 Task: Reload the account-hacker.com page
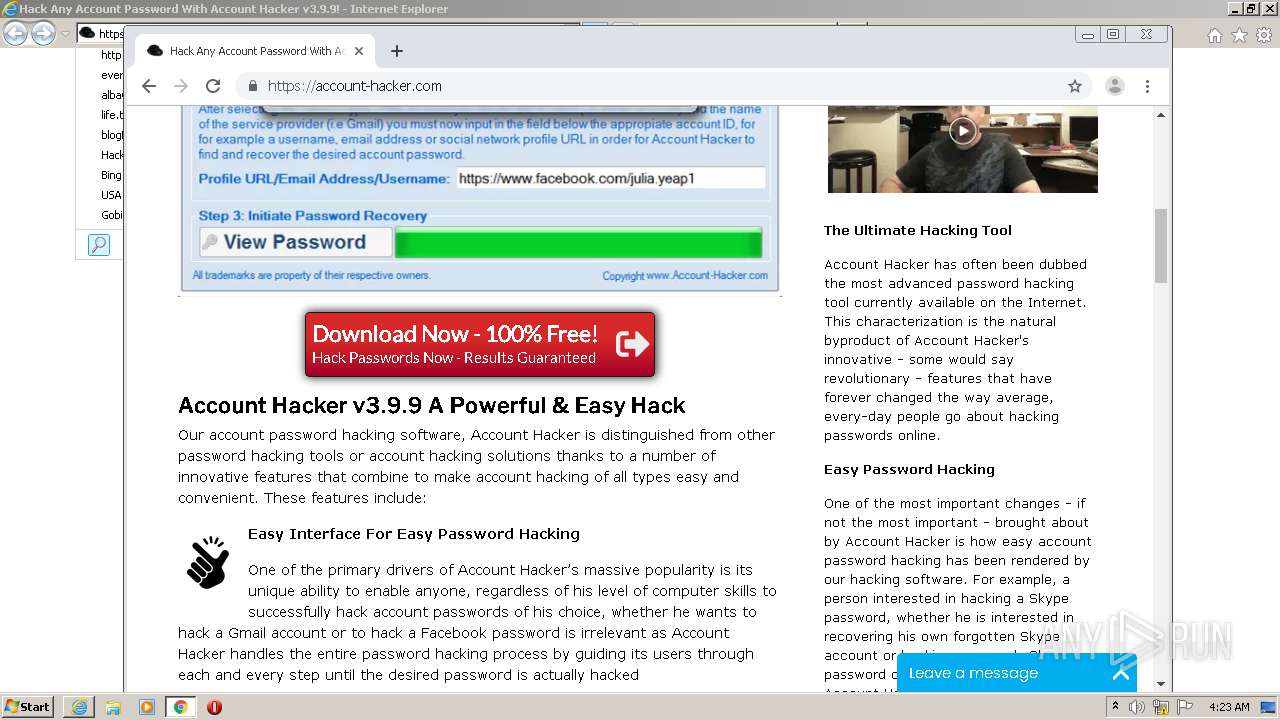(213, 86)
